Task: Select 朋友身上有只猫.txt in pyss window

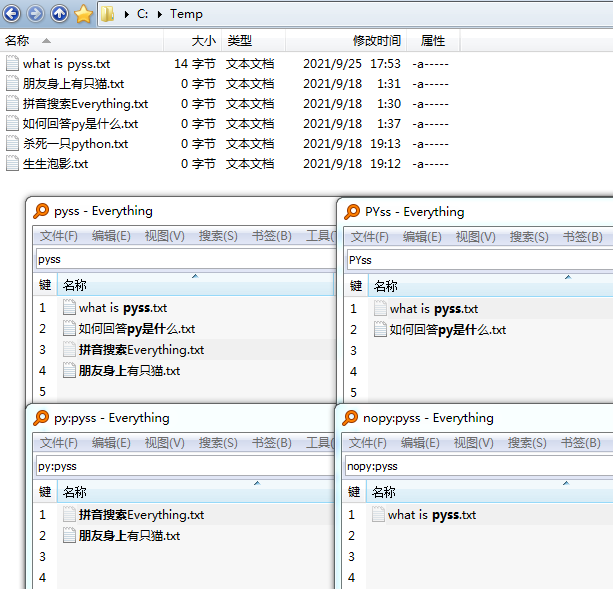Action: pos(129,371)
